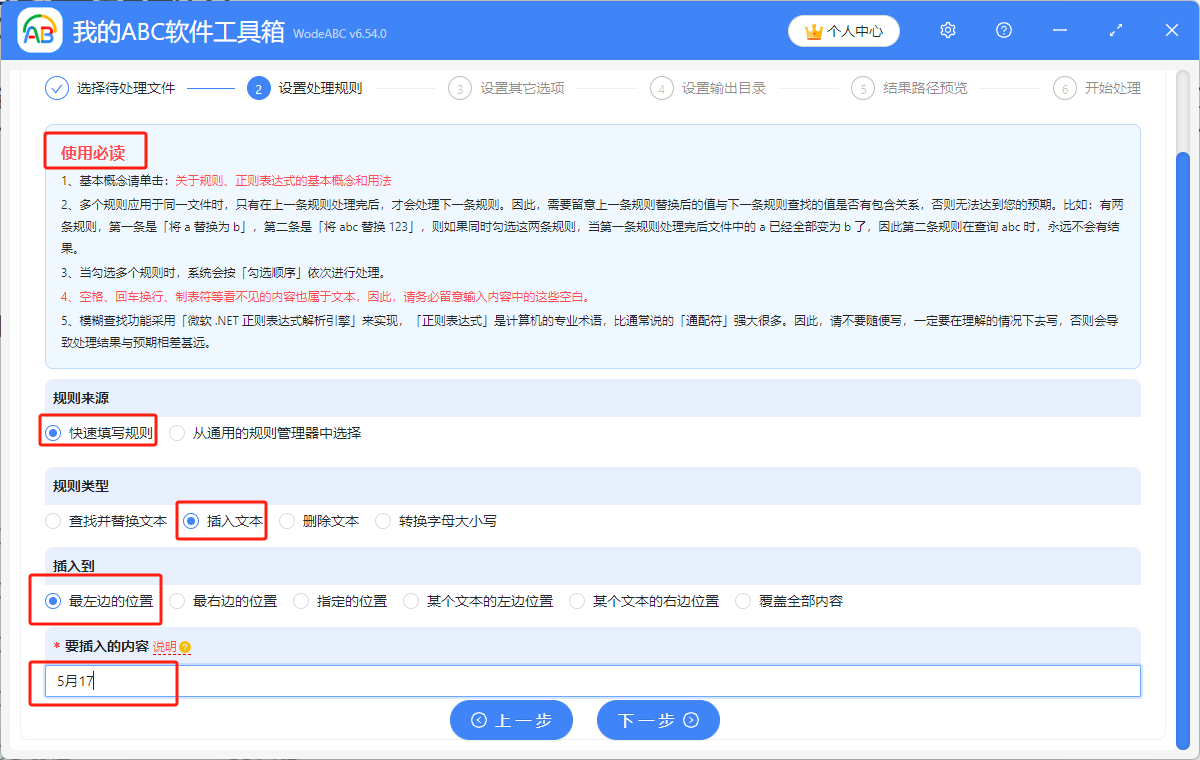
Task: Choose 覆盖全部内容 insert position
Action: (x=742, y=600)
